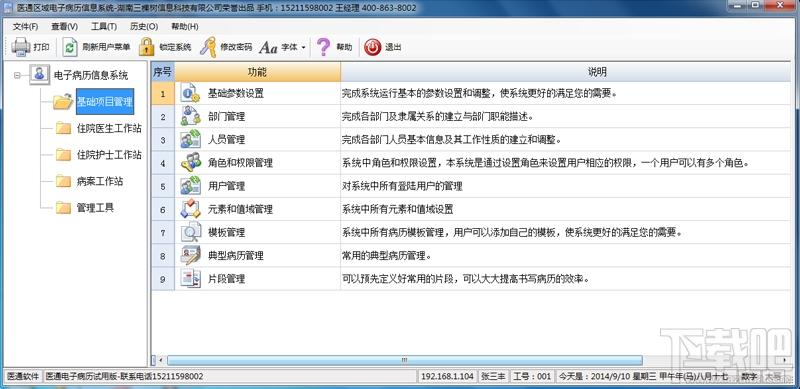Viewport: 800px width, 389px height.
Task: Select the 病案工作站 tree item
Action: coord(100,181)
